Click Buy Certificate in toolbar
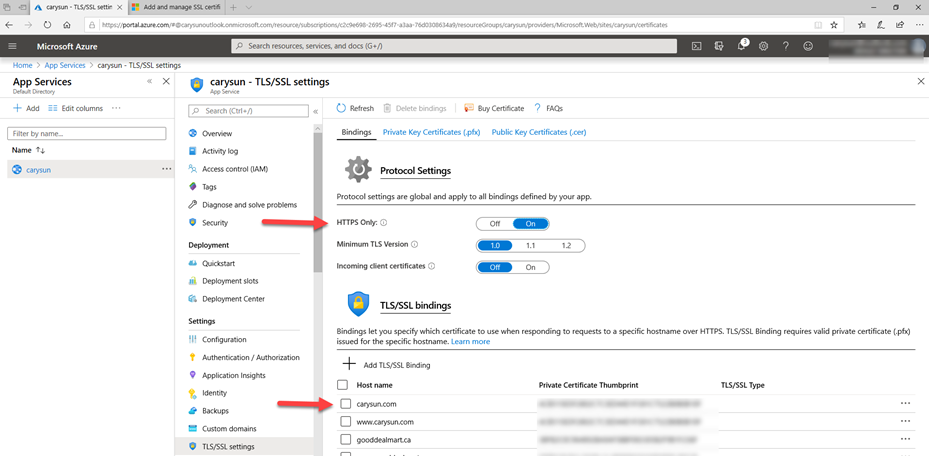The height and width of the screenshot is (456, 929). click(494, 108)
